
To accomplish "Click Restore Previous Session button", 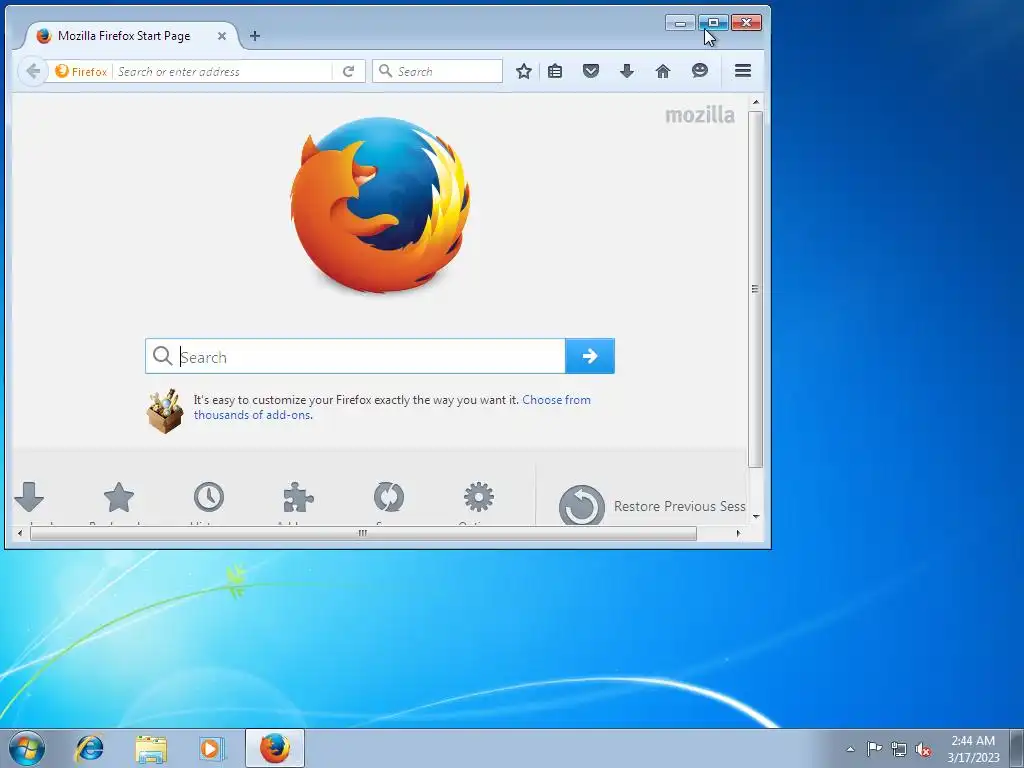I will pos(652,506).
